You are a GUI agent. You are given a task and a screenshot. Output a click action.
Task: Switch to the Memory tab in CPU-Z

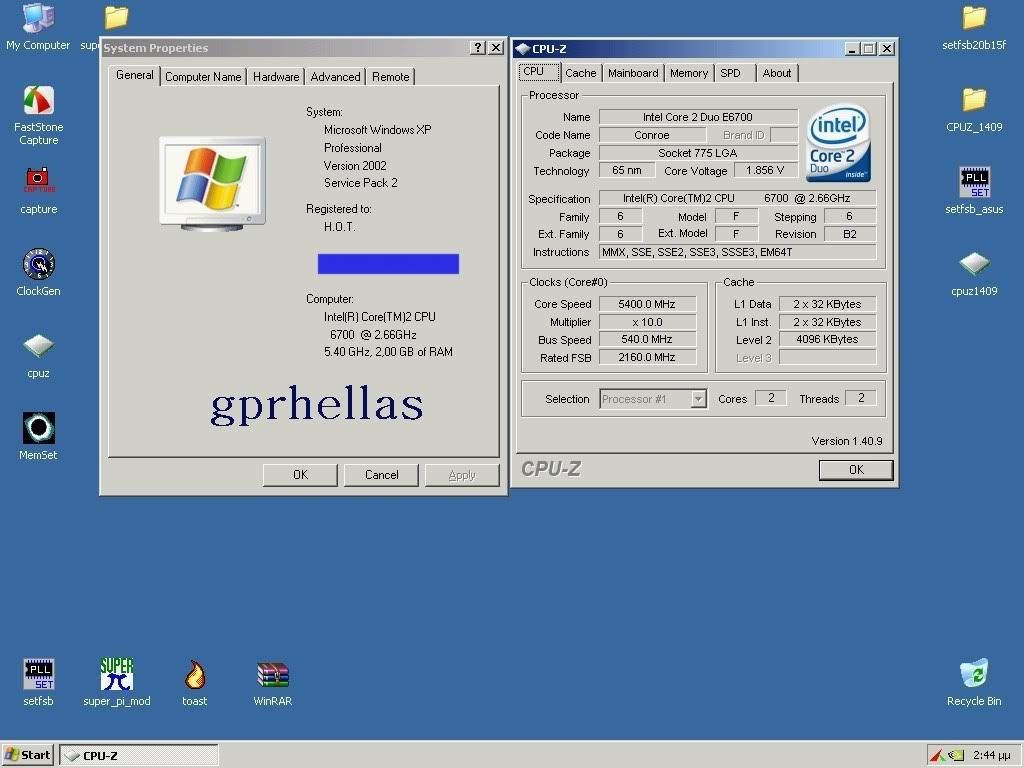[689, 73]
